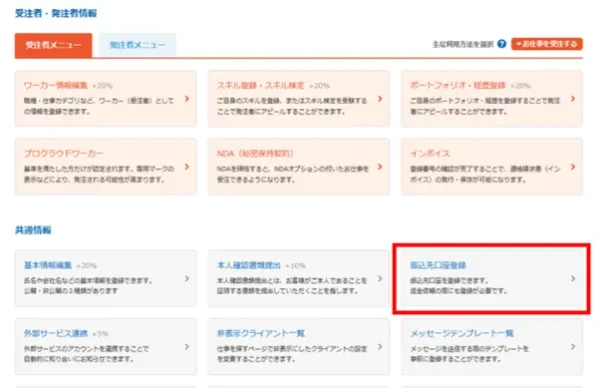Image resolution: width=600 pixels, height=388 pixels.
Task: Open the NDA（秘密保持契約） link
Action: (255, 153)
